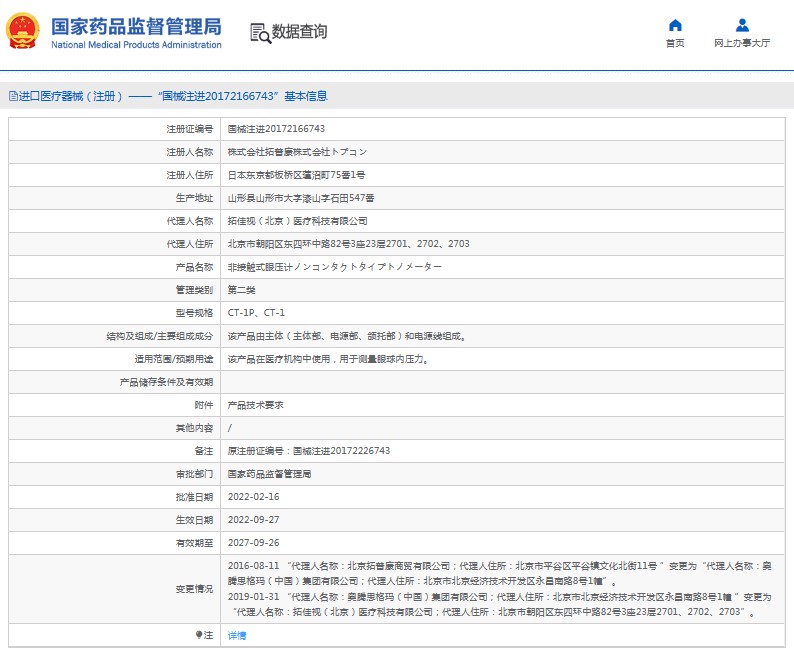Image resolution: width=794 pixels, height=653 pixels.
Task: Select production address 山形县山形市 value
Action: tap(301, 198)
